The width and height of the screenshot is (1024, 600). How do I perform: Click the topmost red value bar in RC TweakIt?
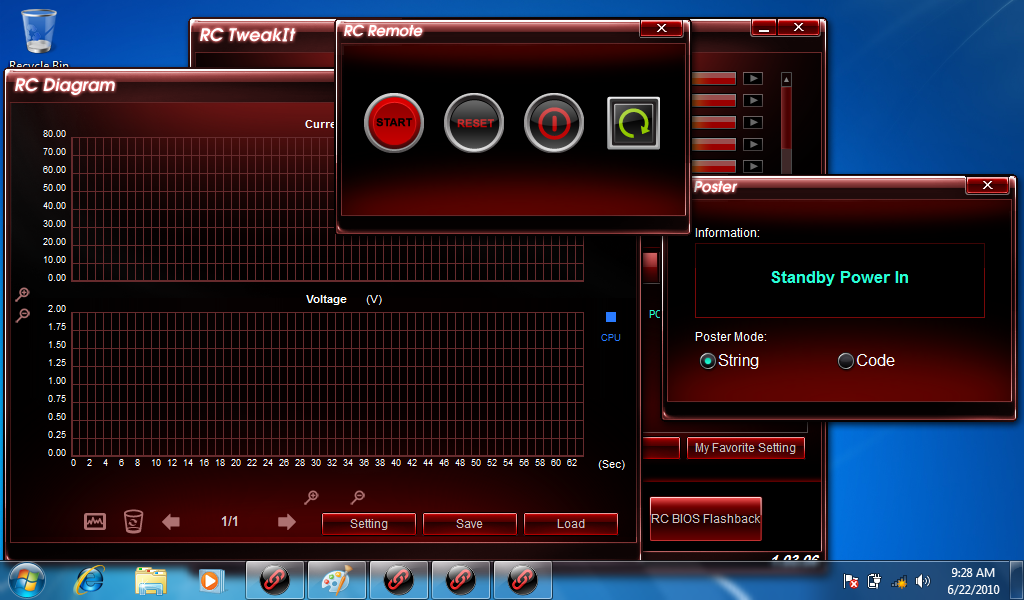[714, 78]
